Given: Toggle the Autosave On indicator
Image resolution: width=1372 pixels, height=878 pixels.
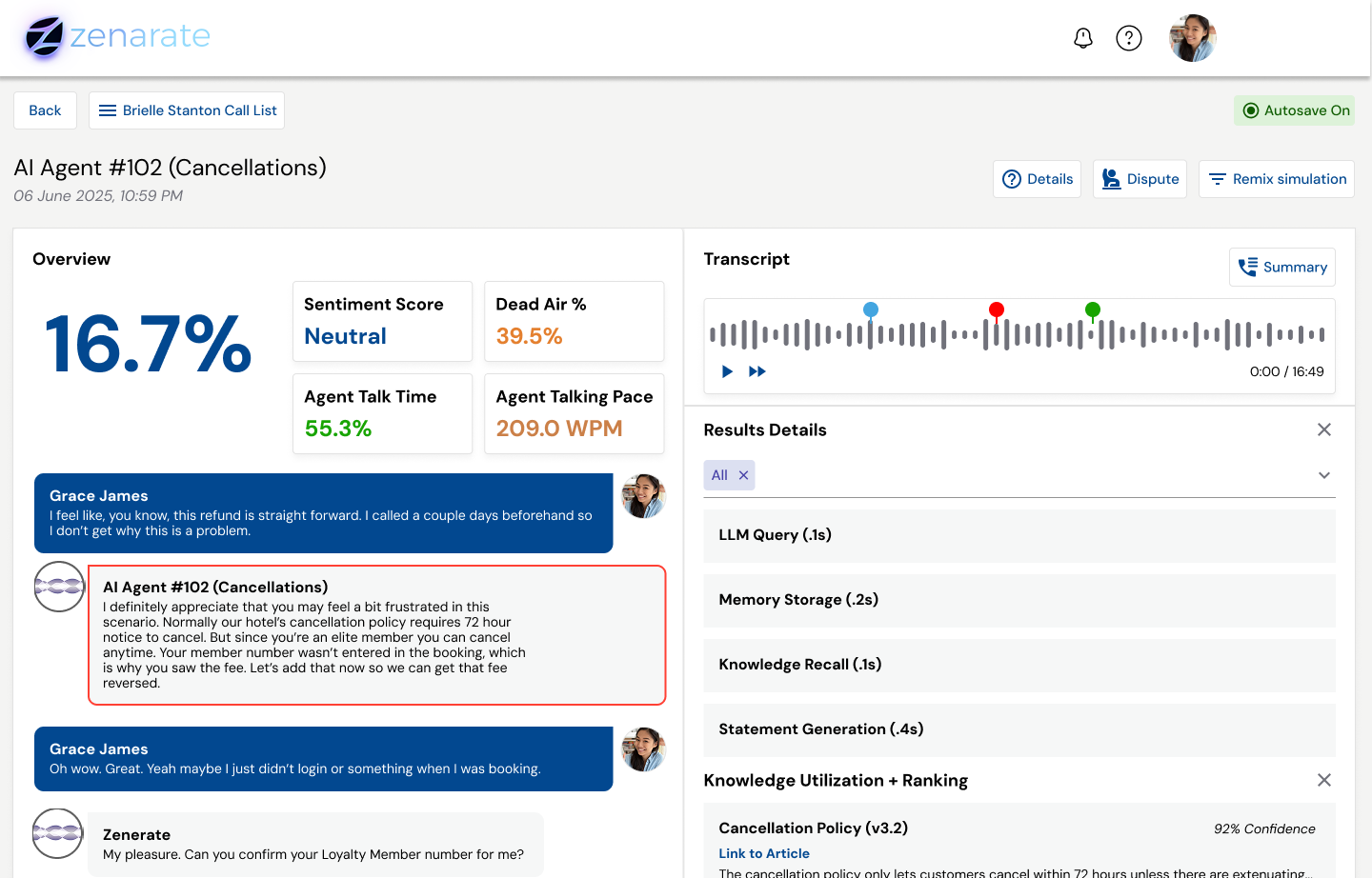Looking at the screenshot, I should [x=1295, y=110].
